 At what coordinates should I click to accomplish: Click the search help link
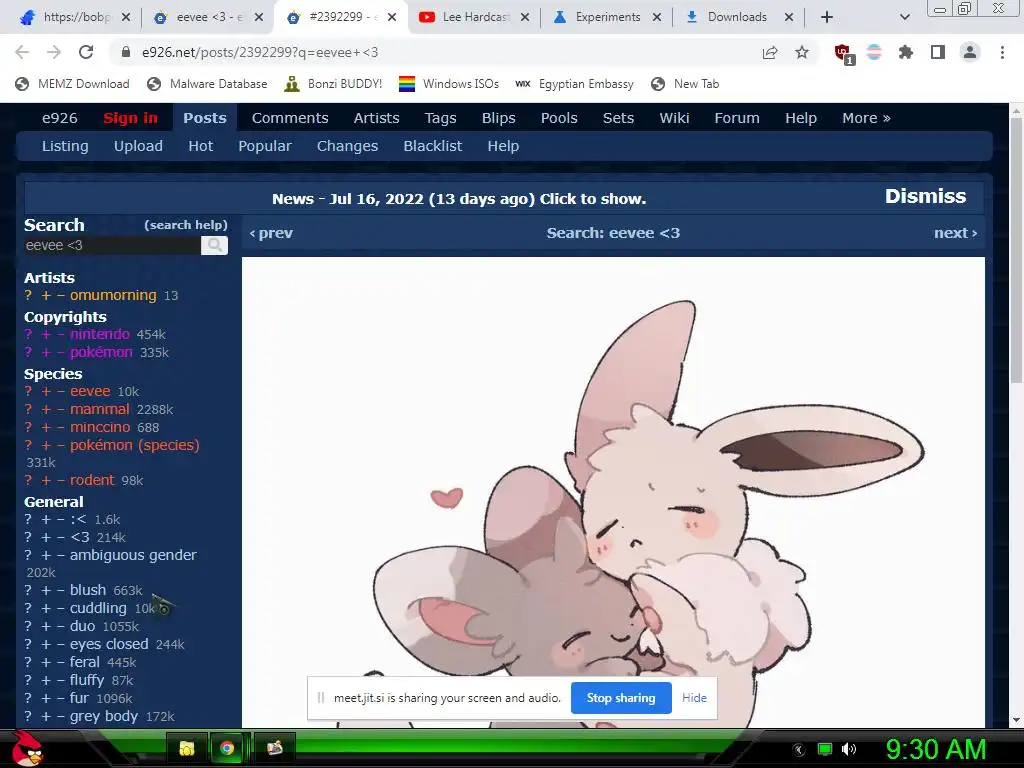(186, 225)
